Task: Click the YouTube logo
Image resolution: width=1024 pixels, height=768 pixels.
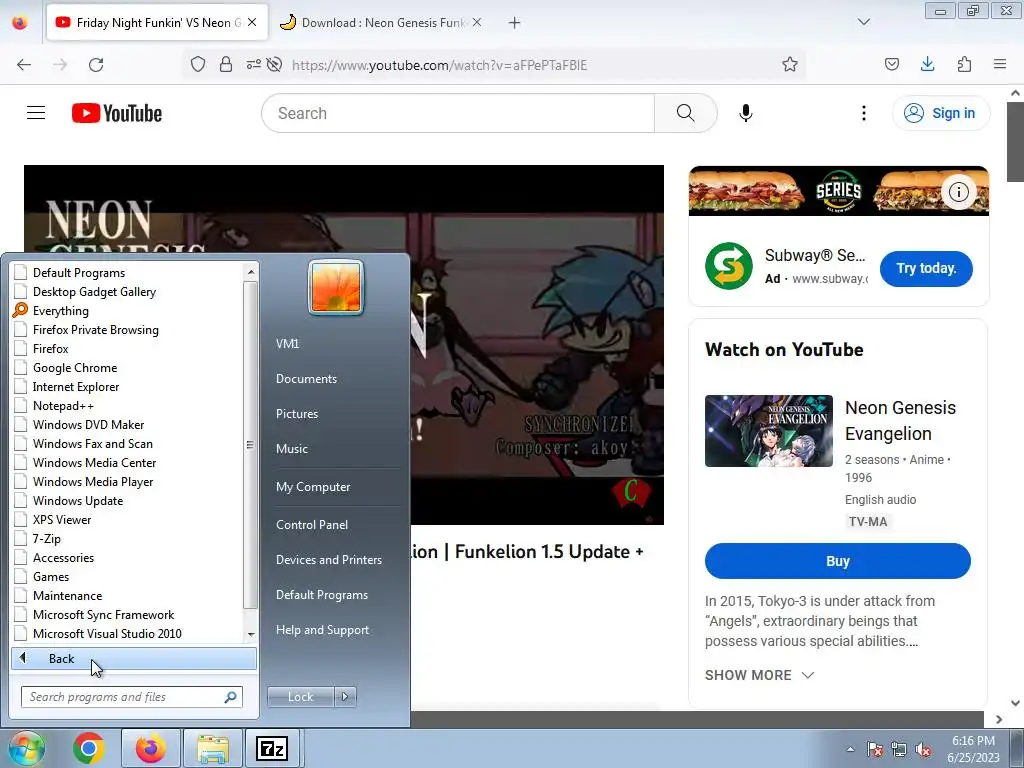Action: [x=117, y=113]
